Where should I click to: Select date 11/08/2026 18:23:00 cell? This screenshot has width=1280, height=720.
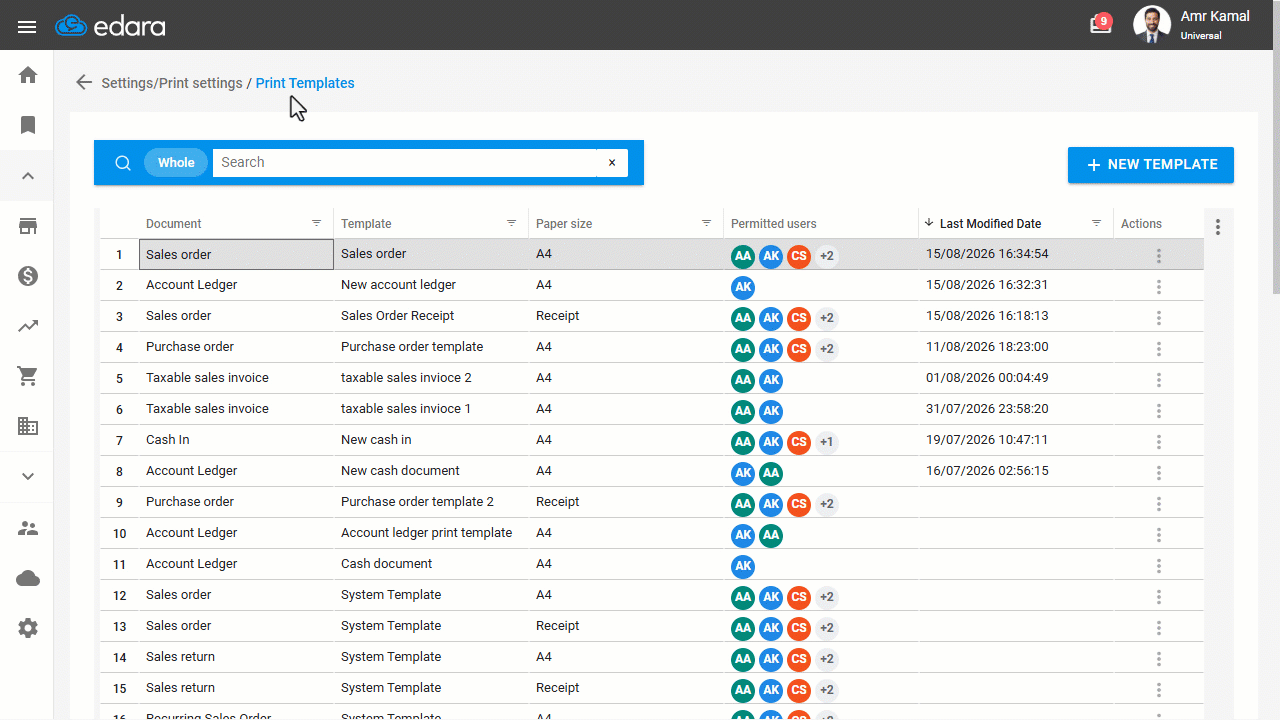[x=1016, y=347]
